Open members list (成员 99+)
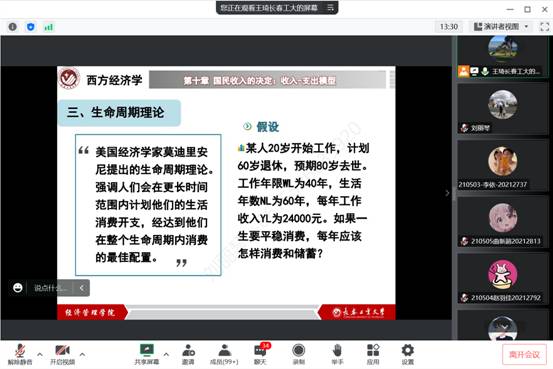The height and width of the screenshot is (369, 553). 224,355
